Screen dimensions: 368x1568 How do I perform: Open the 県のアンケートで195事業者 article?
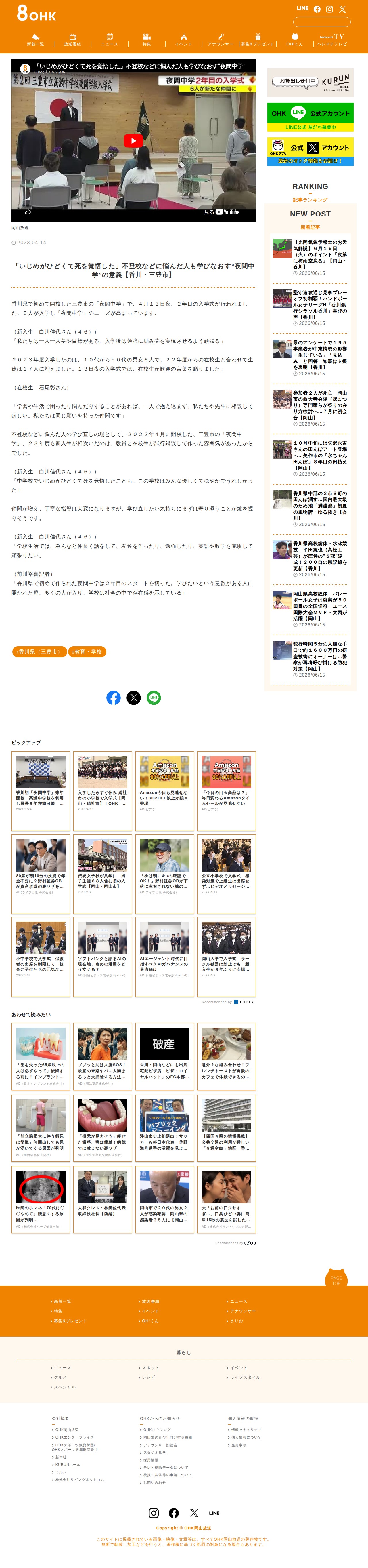click(x=310, y=358)
